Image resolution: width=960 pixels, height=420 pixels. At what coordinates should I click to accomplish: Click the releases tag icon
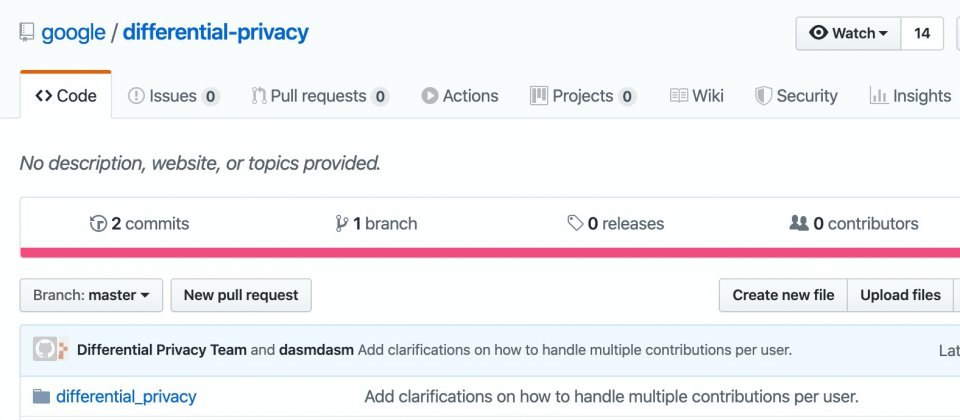[x=575, y=223]
